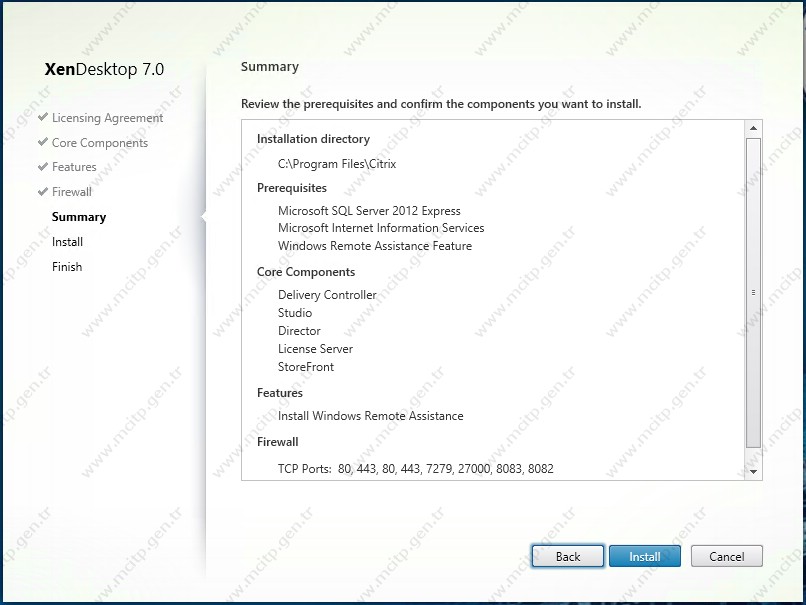The height and width of the screenshot is (605, 806).
Task: Click the XenDesktop 7.0 title
Action: 104,69
